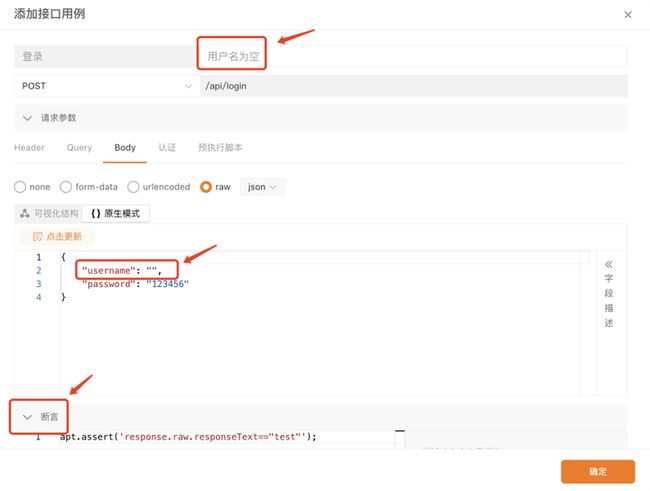Image resolution: width=650 pixels, height=491 pixels.
Task: Click the update icon beside 点击更新
Action: (x=37, y=236)
